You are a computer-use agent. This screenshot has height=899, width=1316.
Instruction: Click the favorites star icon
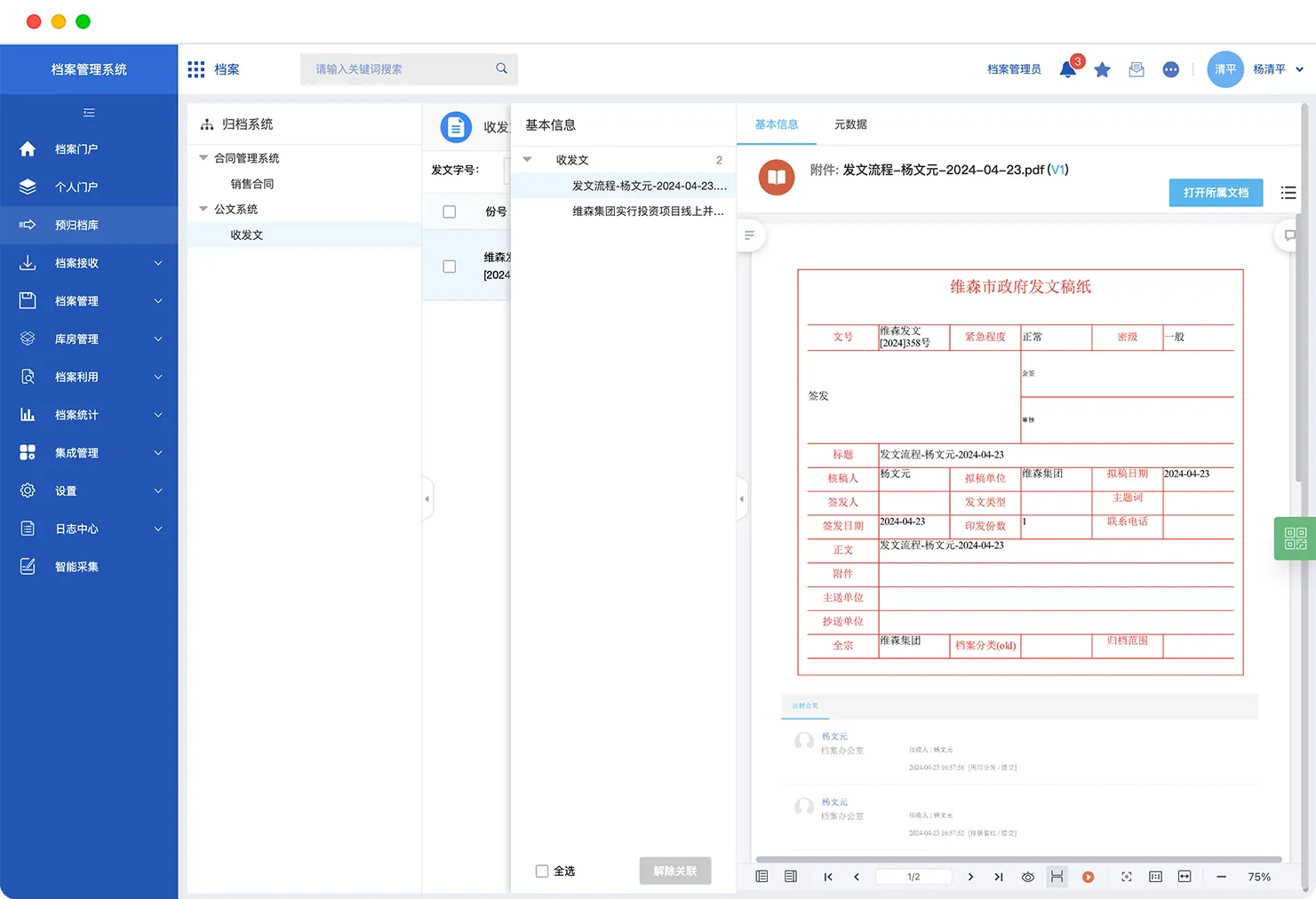click(x=1102, y=69)
